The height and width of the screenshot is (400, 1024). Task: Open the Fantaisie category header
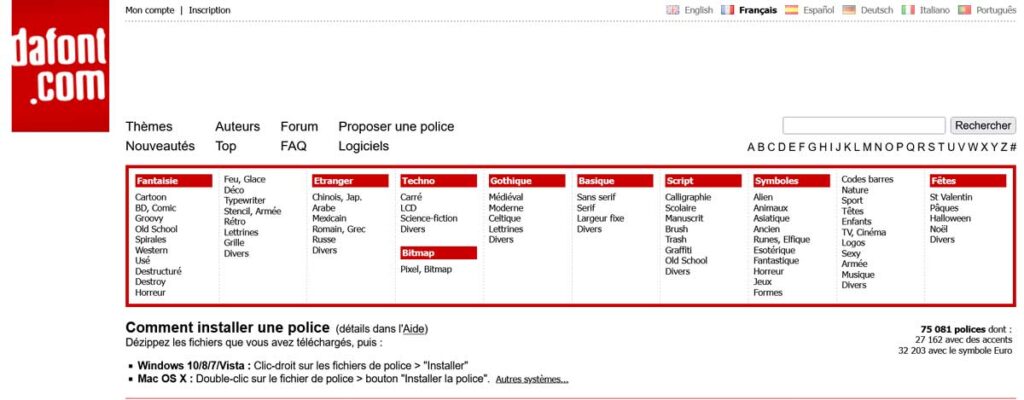tap(174, 181)
